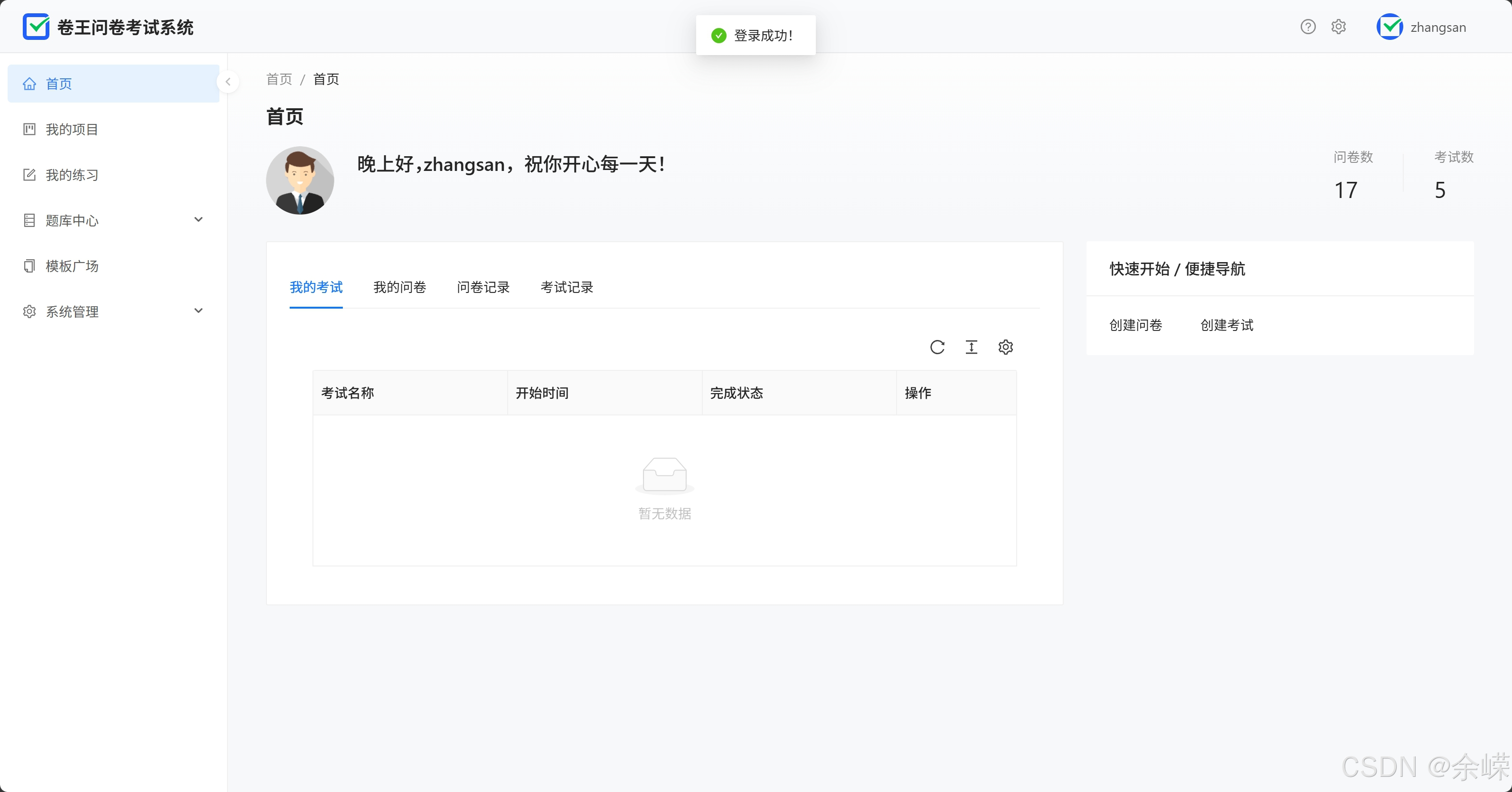The width and height of the screenshot is (1512, 792).
Task: Click the user portrait avatar
Action: click(x=300, y=180)
